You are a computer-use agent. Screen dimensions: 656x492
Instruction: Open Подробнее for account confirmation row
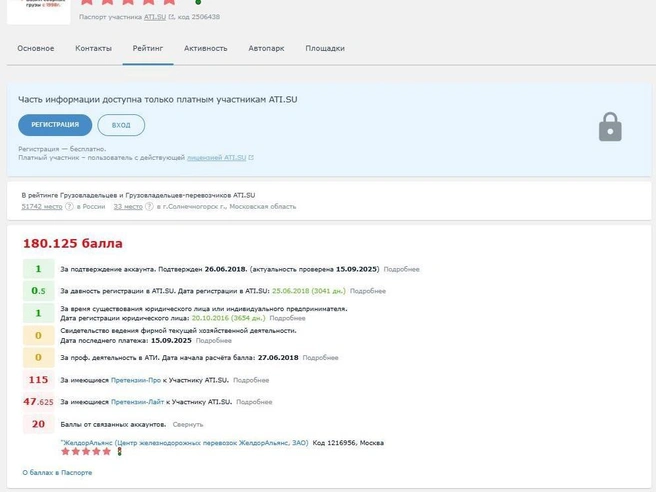point(401,269)
